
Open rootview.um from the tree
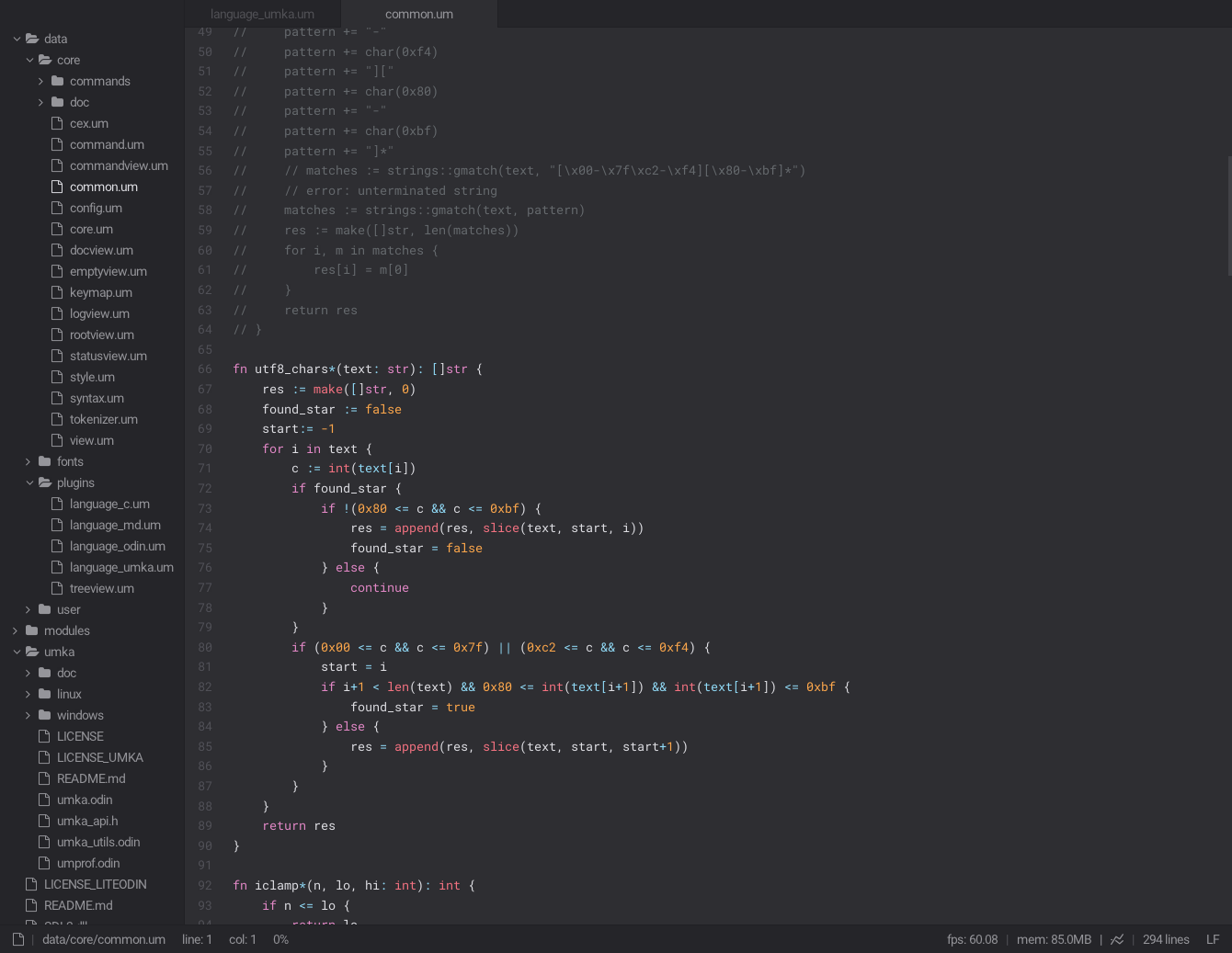click(102, 335)
